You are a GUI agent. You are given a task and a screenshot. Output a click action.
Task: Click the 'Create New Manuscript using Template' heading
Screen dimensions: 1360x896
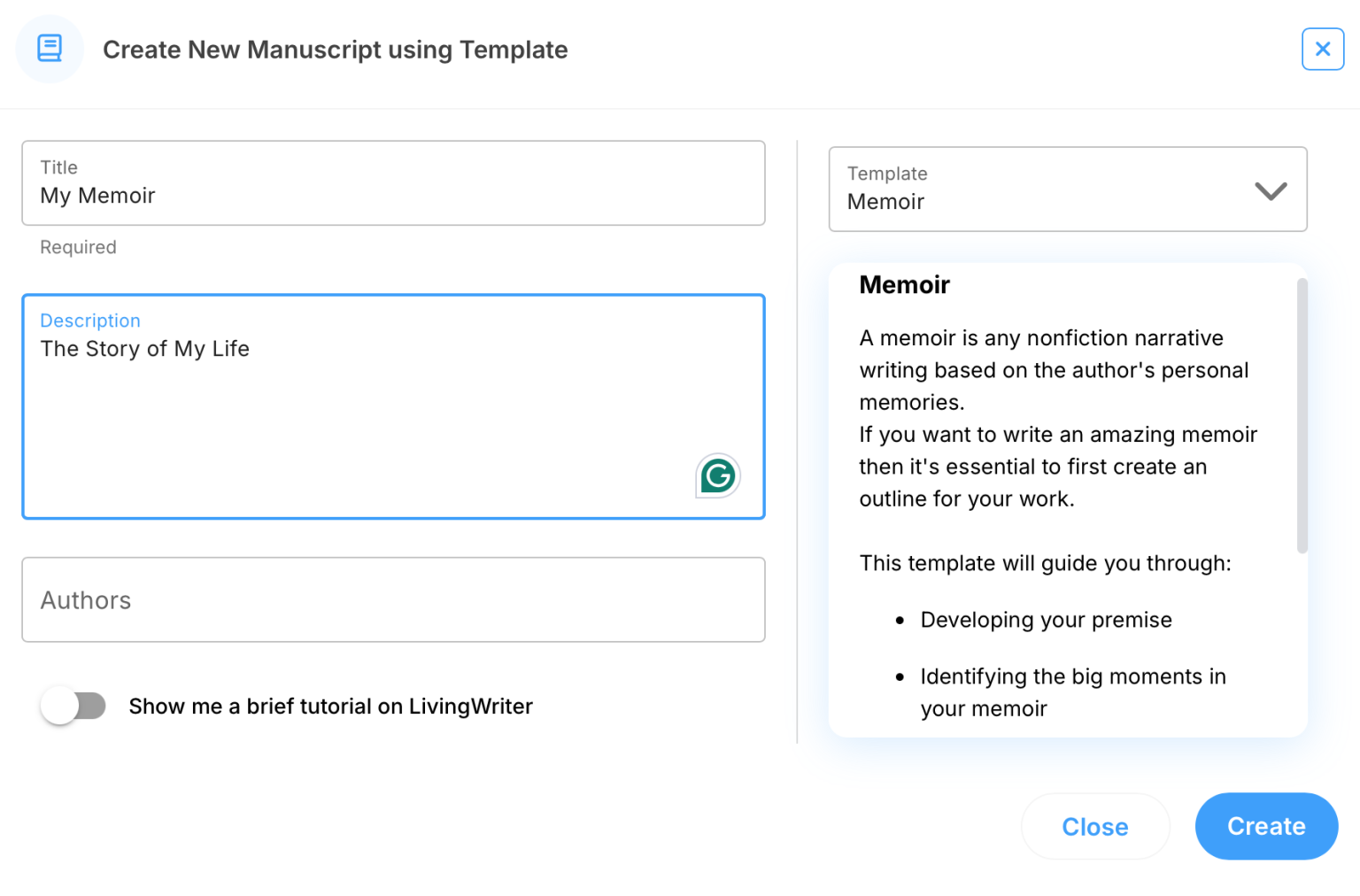point(335,50)
